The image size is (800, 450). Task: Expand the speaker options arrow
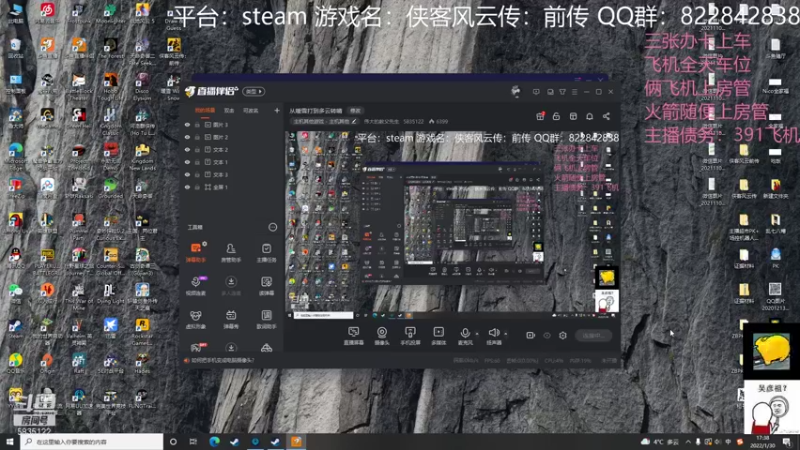click(x=506, y=334)
